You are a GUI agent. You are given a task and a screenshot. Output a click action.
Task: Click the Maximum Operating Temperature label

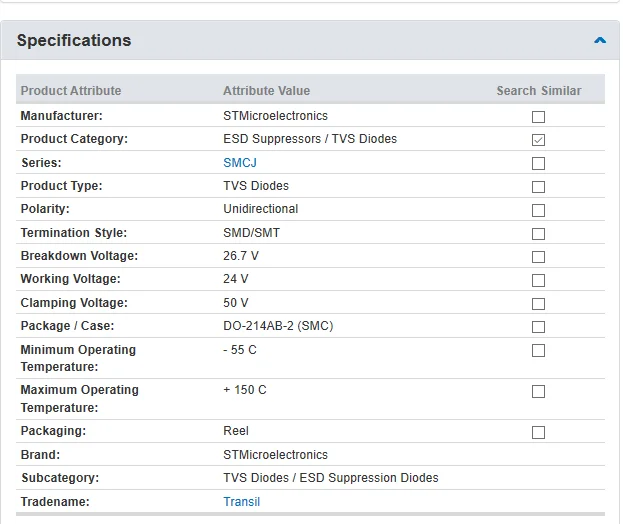pyautogui.click(x=79, y=398)
